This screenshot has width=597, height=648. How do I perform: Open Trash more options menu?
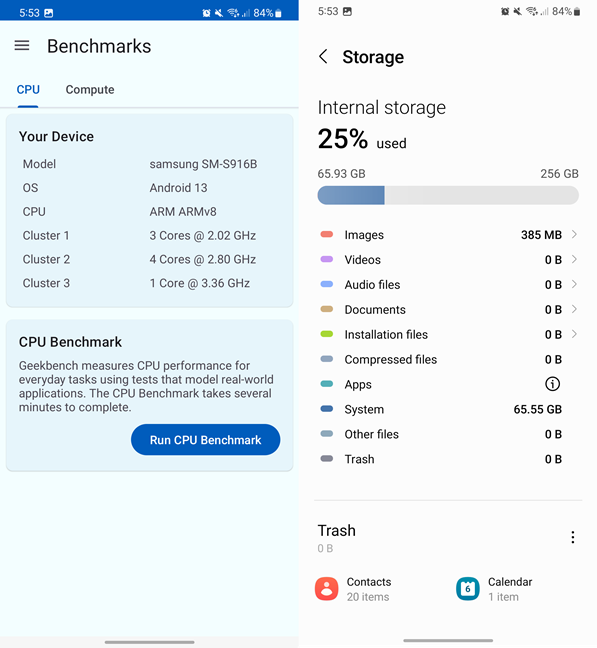pos(573,537)
